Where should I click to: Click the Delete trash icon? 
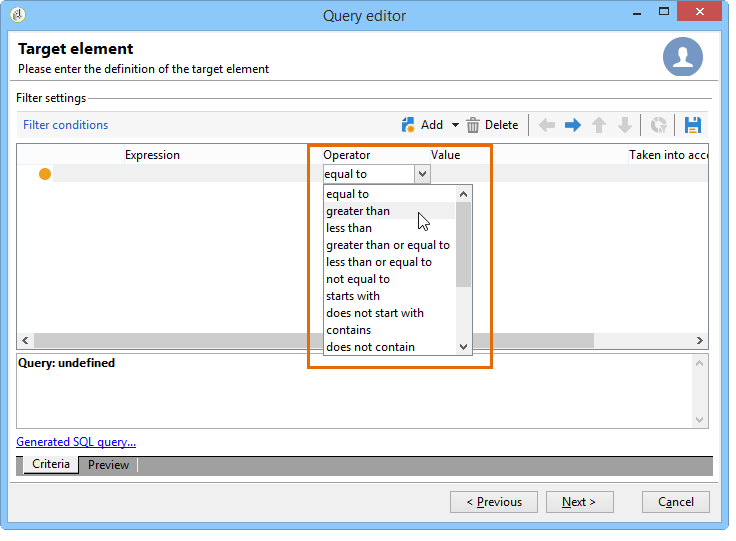pos(473,125)
